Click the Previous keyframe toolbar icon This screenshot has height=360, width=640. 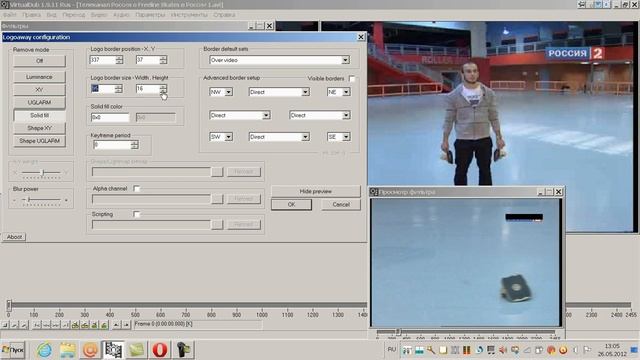pyautogui.click(x=75, y=325)
